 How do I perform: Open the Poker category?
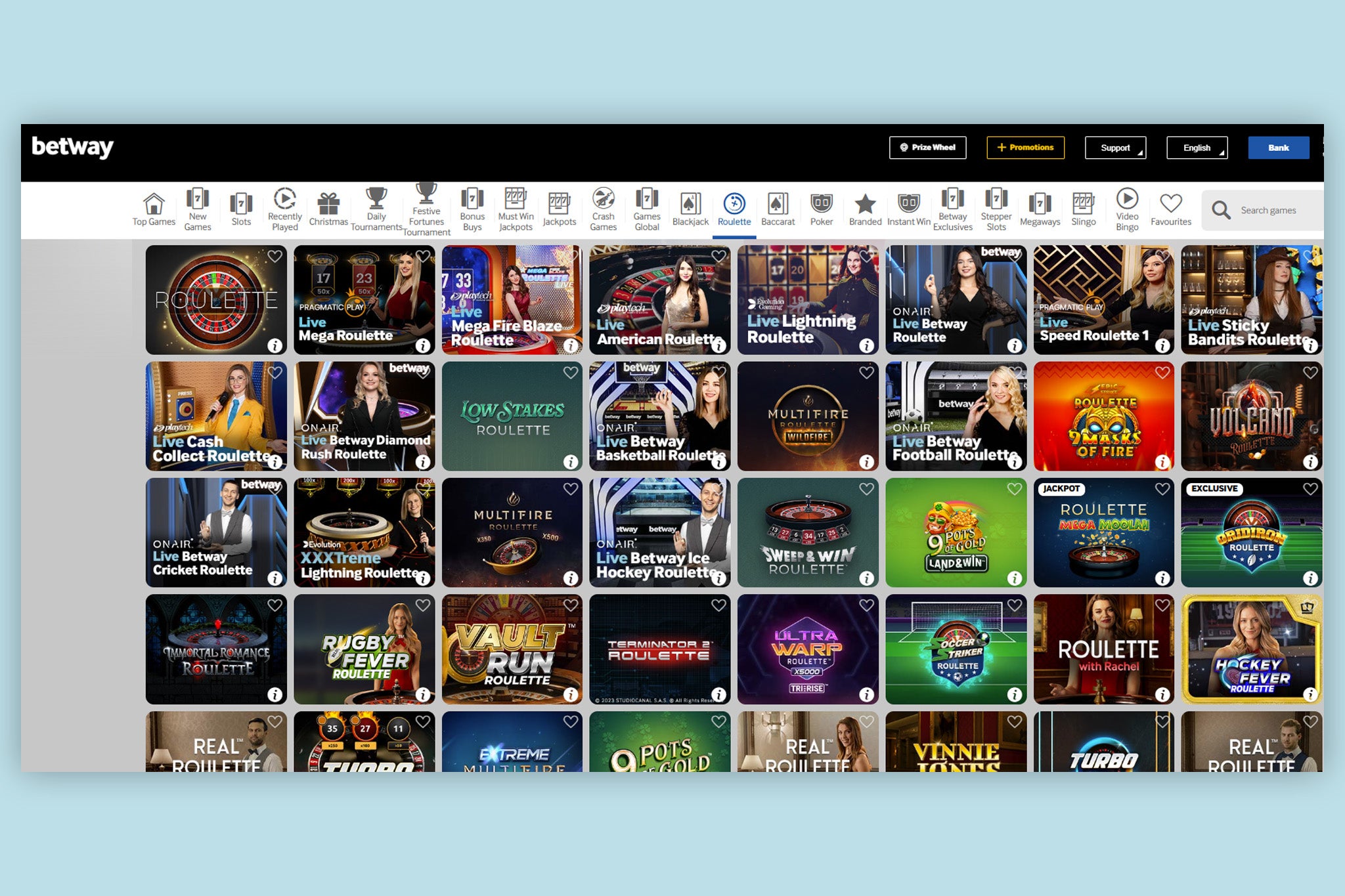coord(822,210)
